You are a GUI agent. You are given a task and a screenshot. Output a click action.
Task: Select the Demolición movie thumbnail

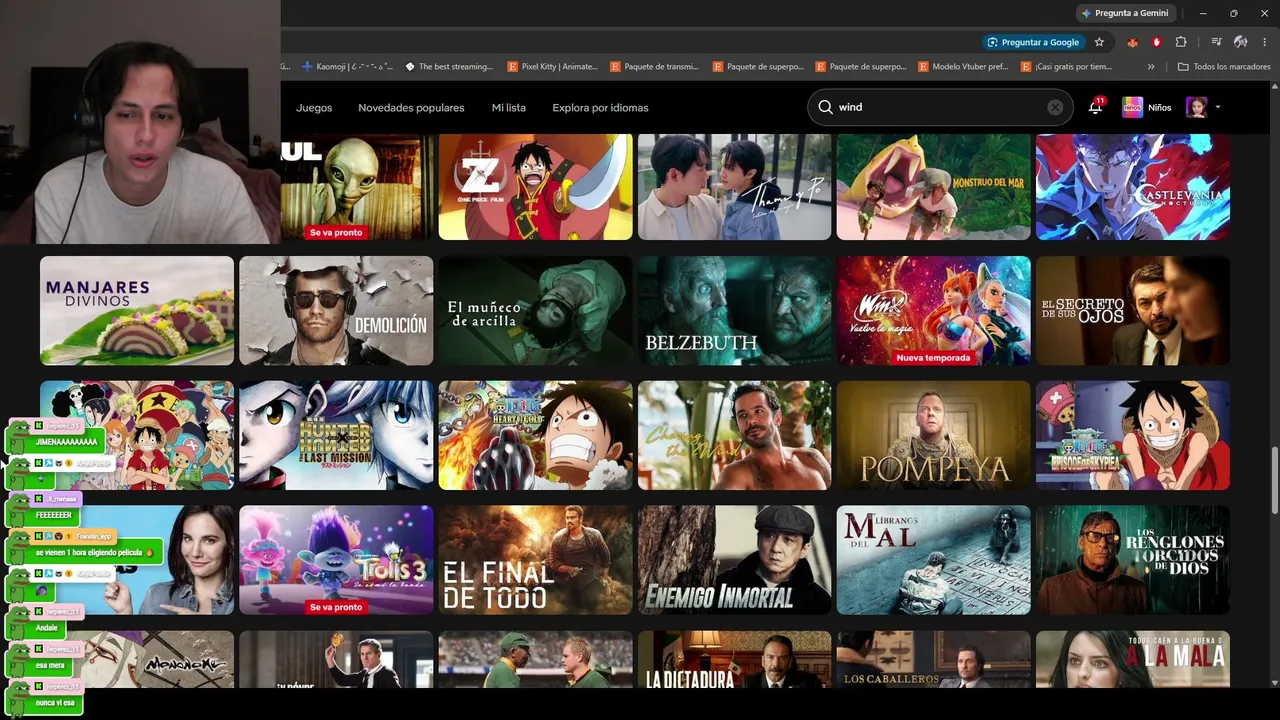point(336,310)
